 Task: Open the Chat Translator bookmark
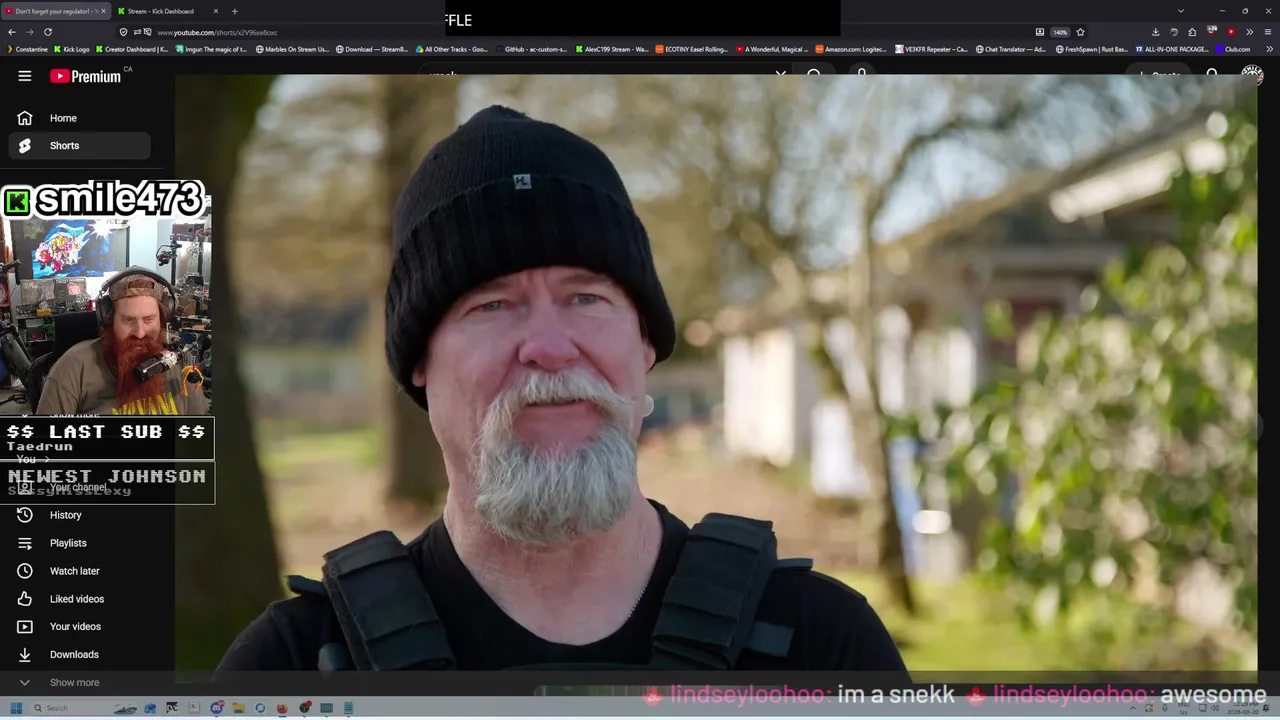(x=1011, y=49)
